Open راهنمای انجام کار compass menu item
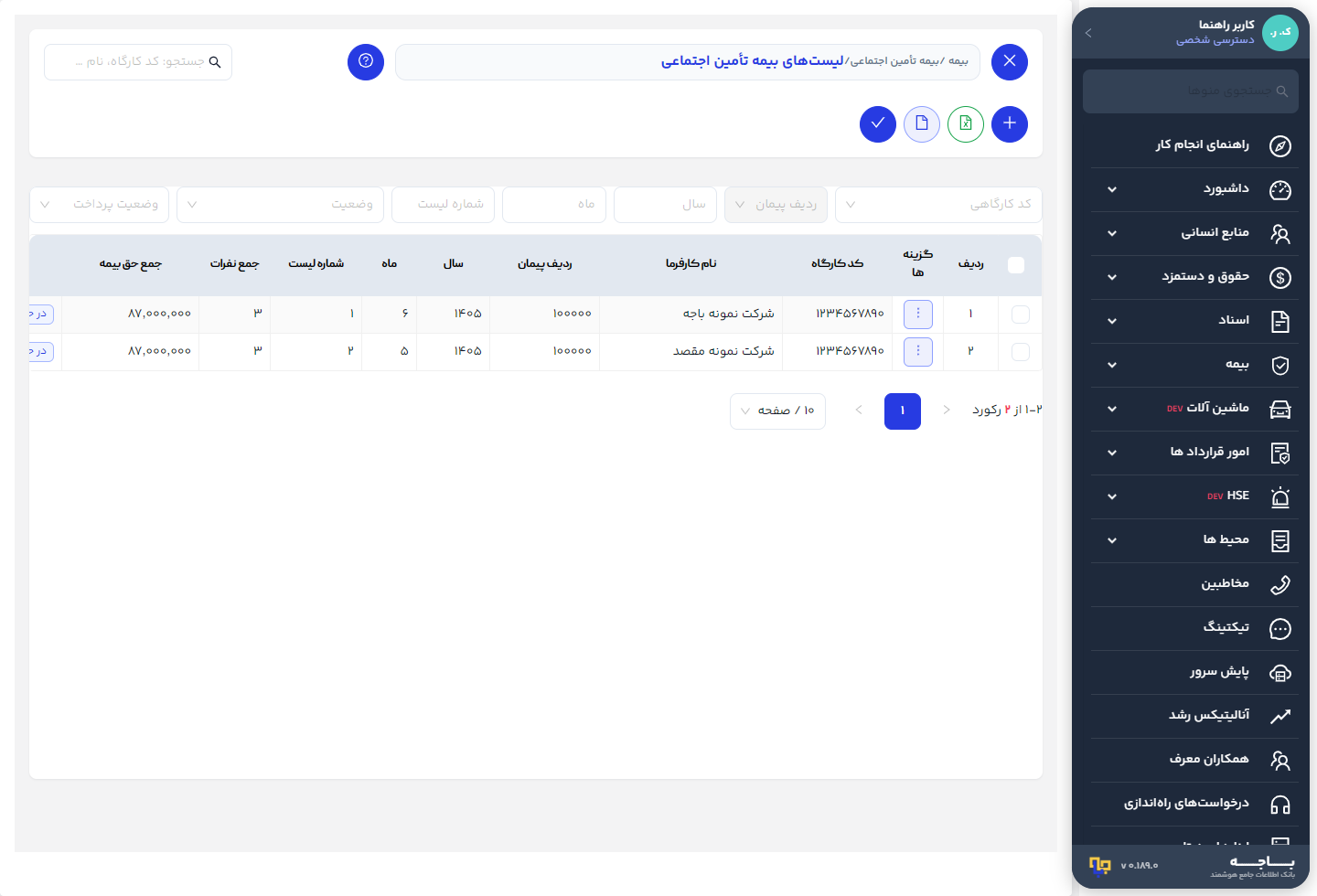The height and width of the screenshot is (896, 1317). (x=1194, y=145)
